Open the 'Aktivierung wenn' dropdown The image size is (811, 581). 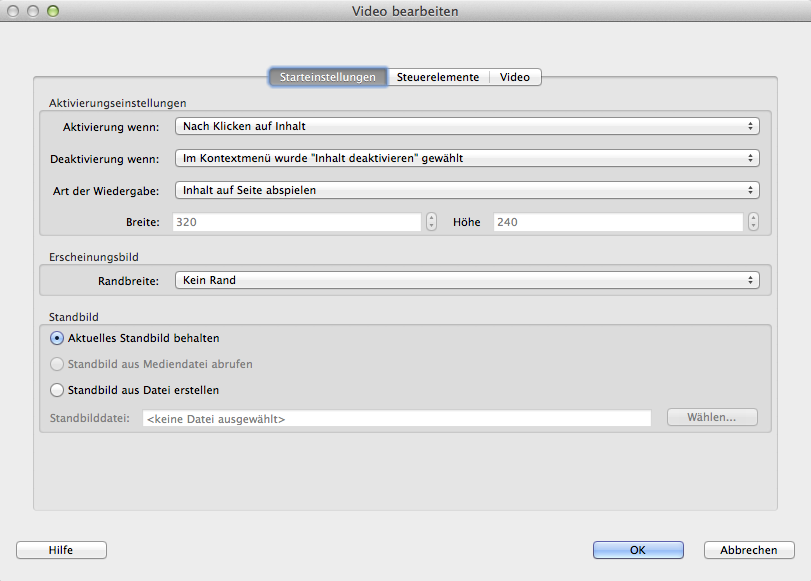(466, 126)
